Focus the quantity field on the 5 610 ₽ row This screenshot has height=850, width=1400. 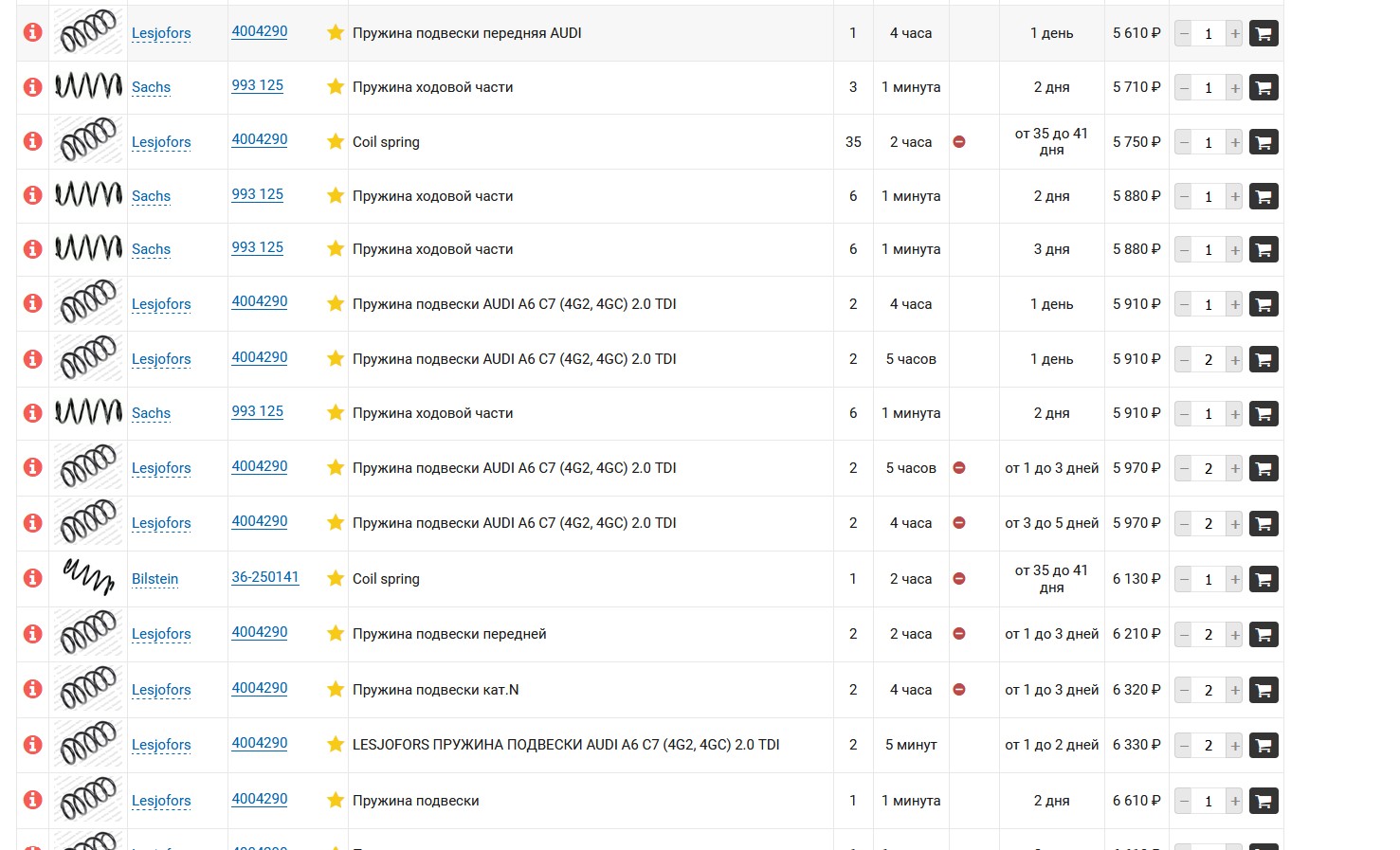[x=1209, y=33]
